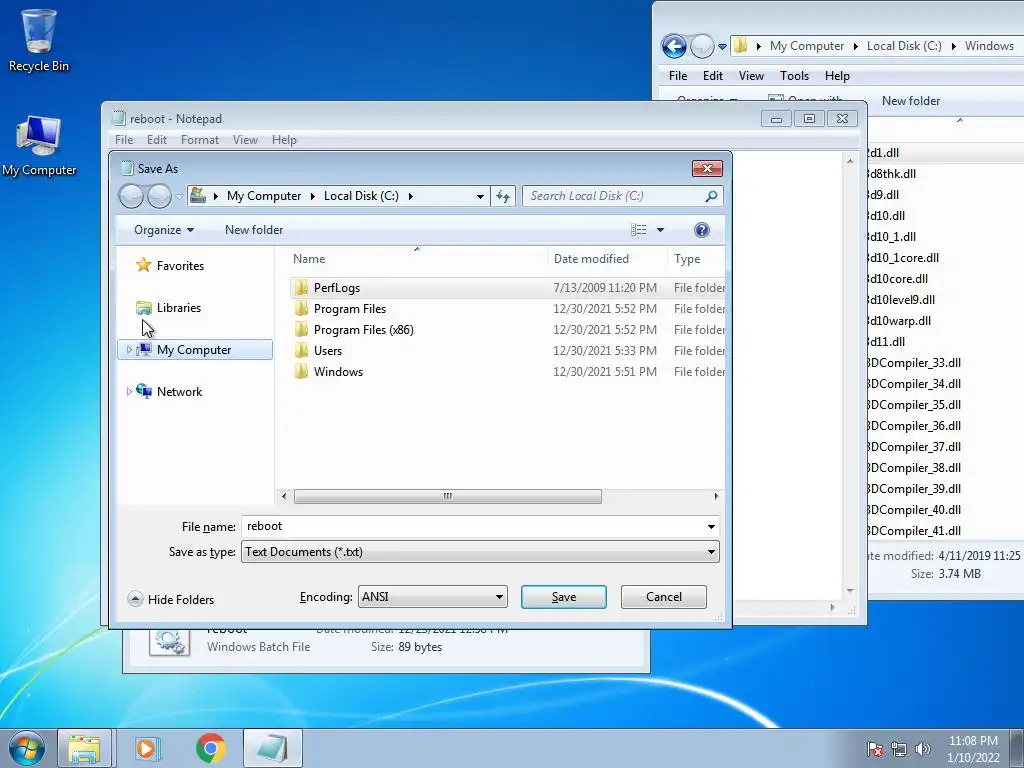This screenshot has width=1024, height=768.
Task: Open the address bar history dropdown
Action: pyautogui.click(x=480, y=196)
